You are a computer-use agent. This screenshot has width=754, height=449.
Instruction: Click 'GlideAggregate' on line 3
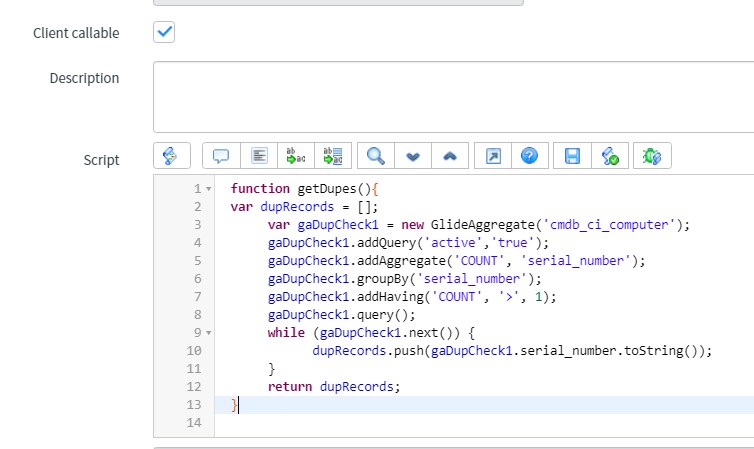[482, 225]
